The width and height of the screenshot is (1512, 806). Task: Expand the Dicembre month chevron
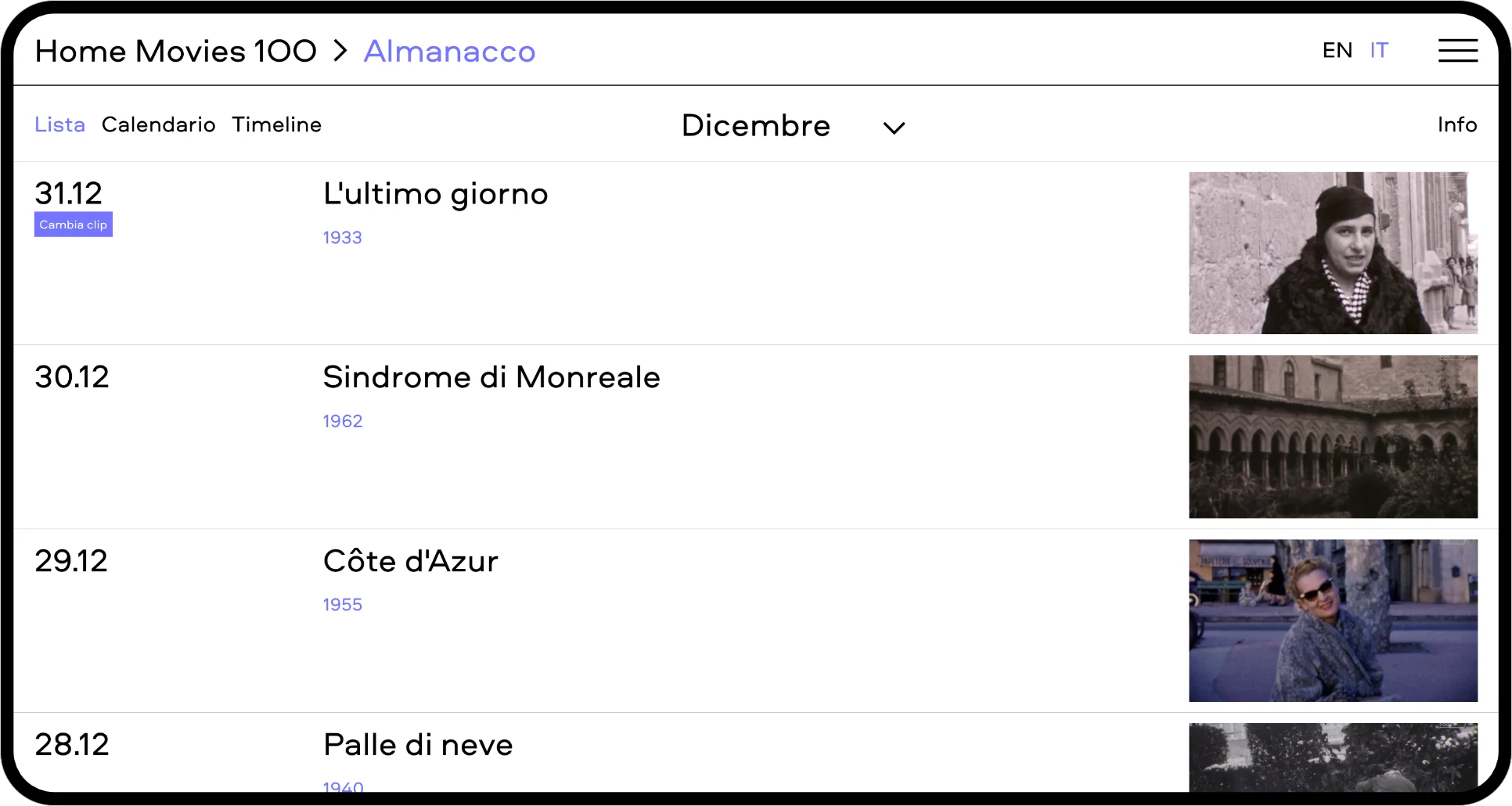click(x=894, y=128)
